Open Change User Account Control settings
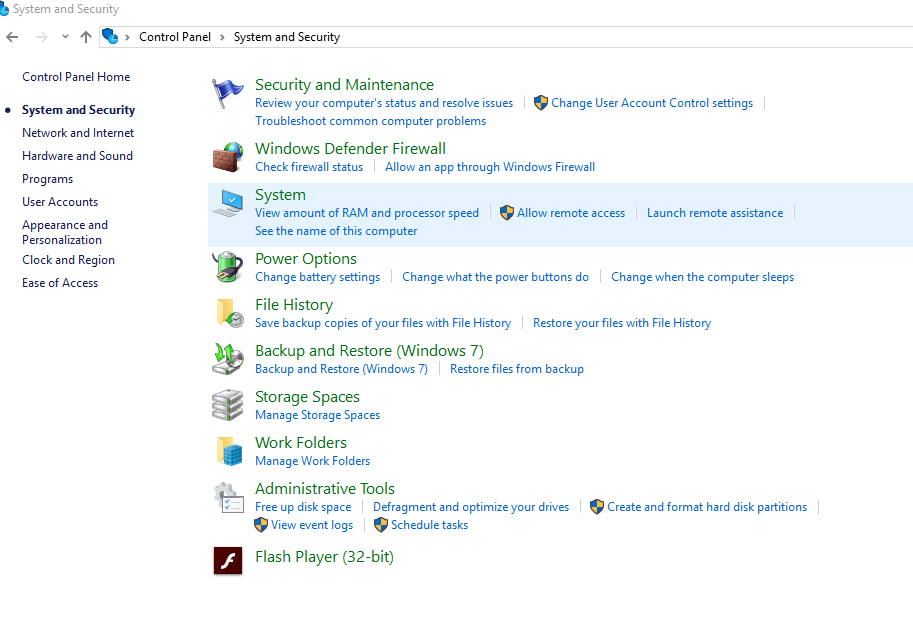Screen dimensions: 913x626 click(652, 103)
